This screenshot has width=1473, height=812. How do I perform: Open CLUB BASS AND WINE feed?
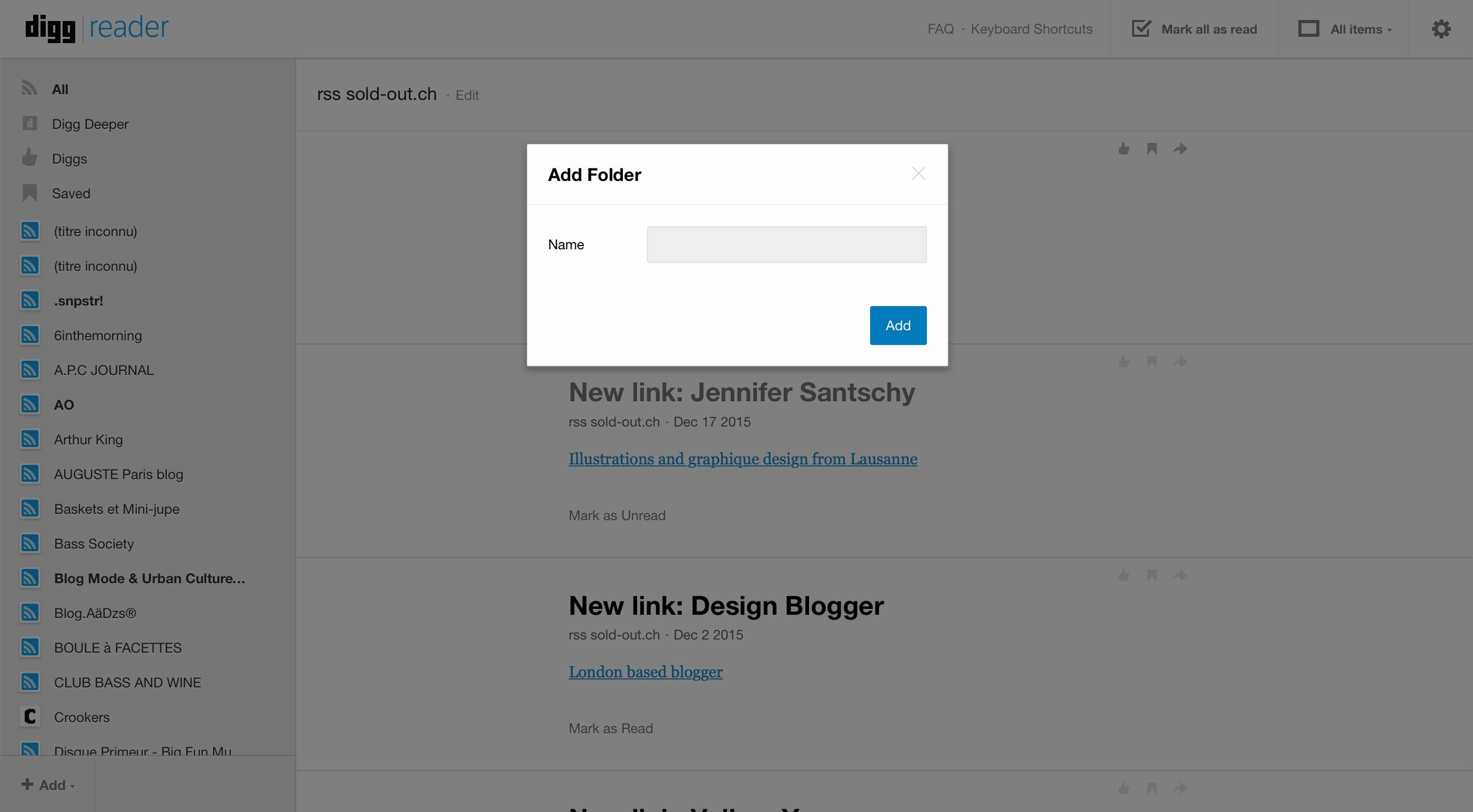tap(128, 682)
